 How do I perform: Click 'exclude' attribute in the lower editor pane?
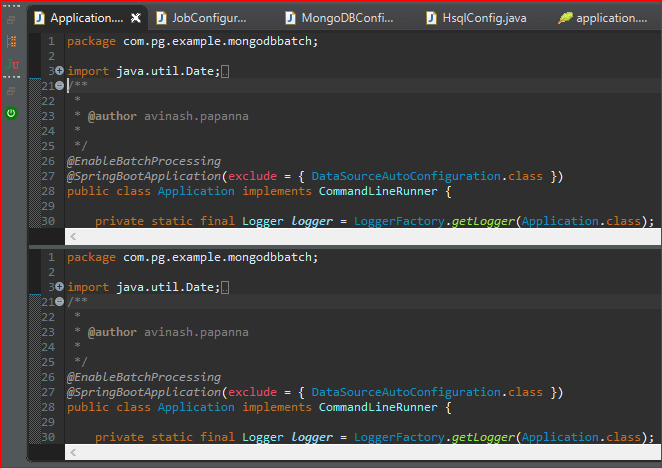[x=252, y=392]
